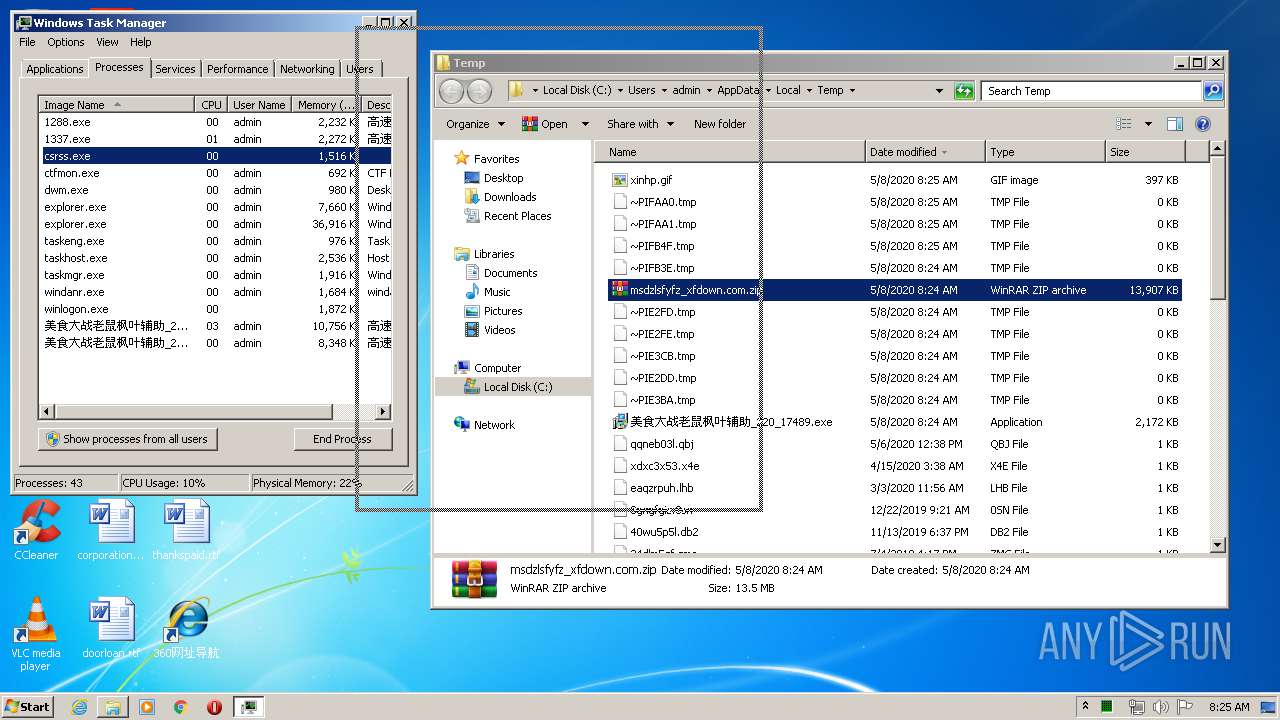
Task: Open doorloan.rtf desktop file
Action: [110, 628]
